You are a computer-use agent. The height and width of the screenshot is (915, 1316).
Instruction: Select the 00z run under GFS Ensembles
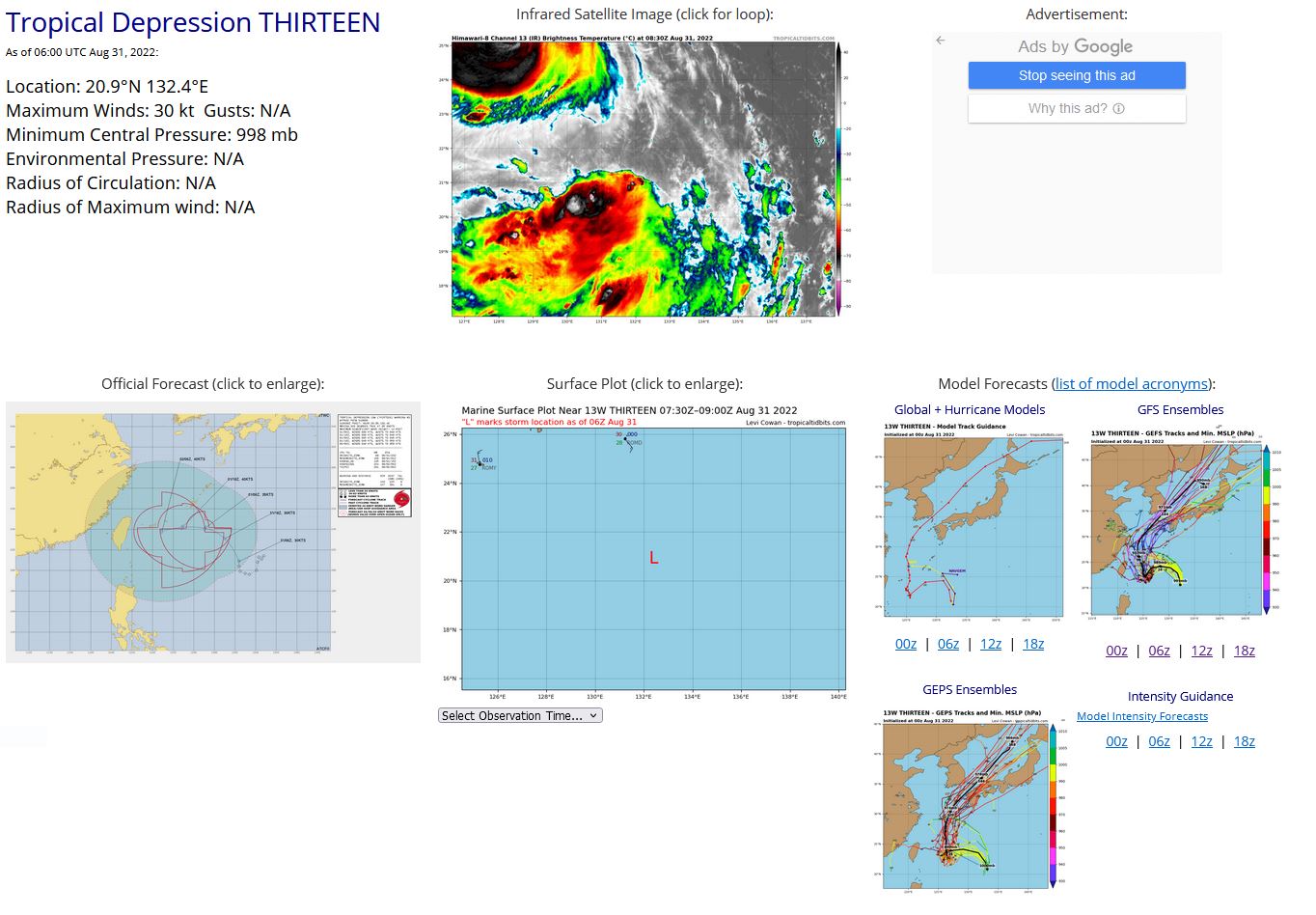tap(1116, 651)
